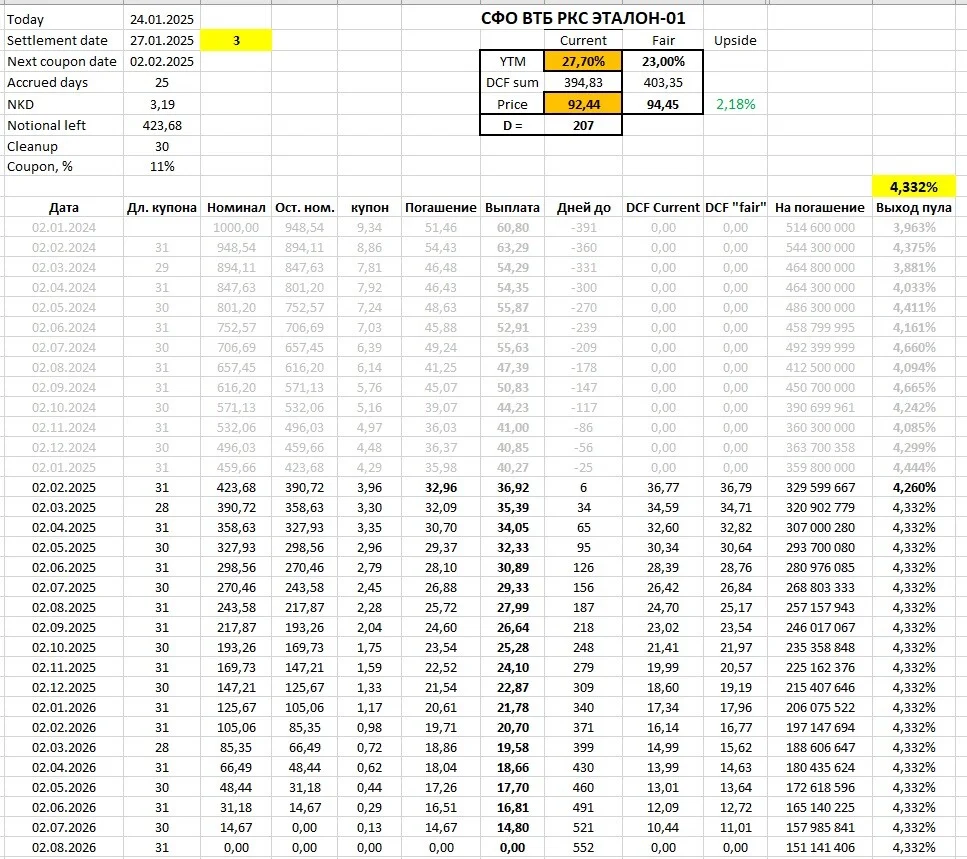Click the fair Price cell 94,45
This screenshot has height=859, width=967.
pyautogui.click(x=663, y=104)
